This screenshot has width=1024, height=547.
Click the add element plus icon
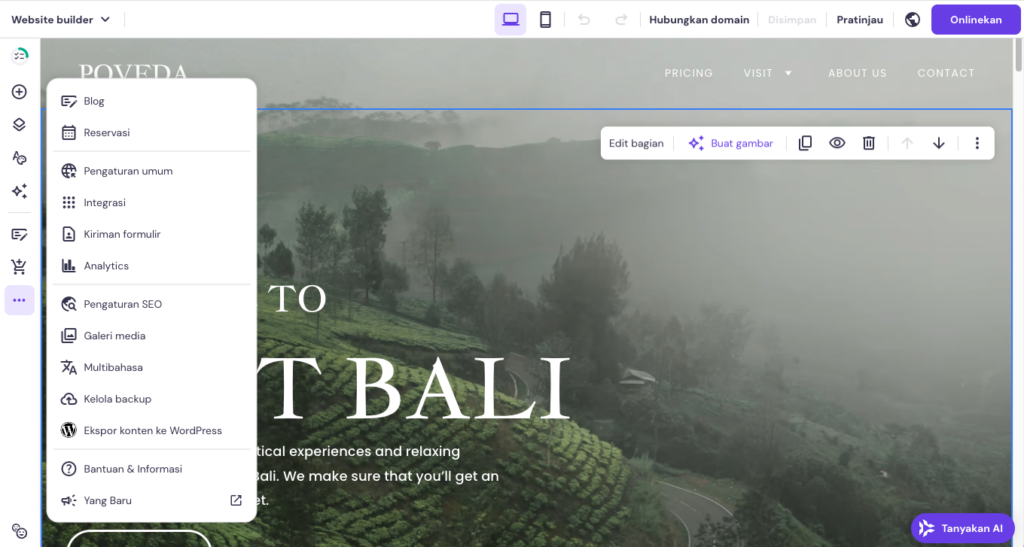click(x=19, y=91)
